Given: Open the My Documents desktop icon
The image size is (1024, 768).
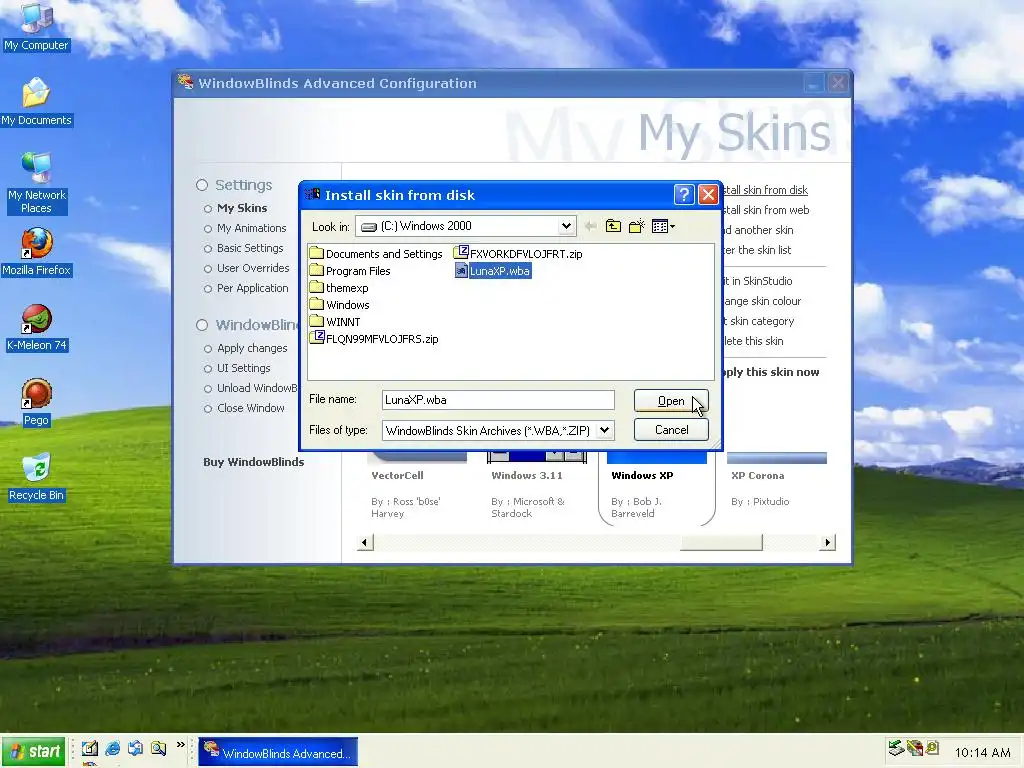Looking at the screenshot, I should 36,101.
